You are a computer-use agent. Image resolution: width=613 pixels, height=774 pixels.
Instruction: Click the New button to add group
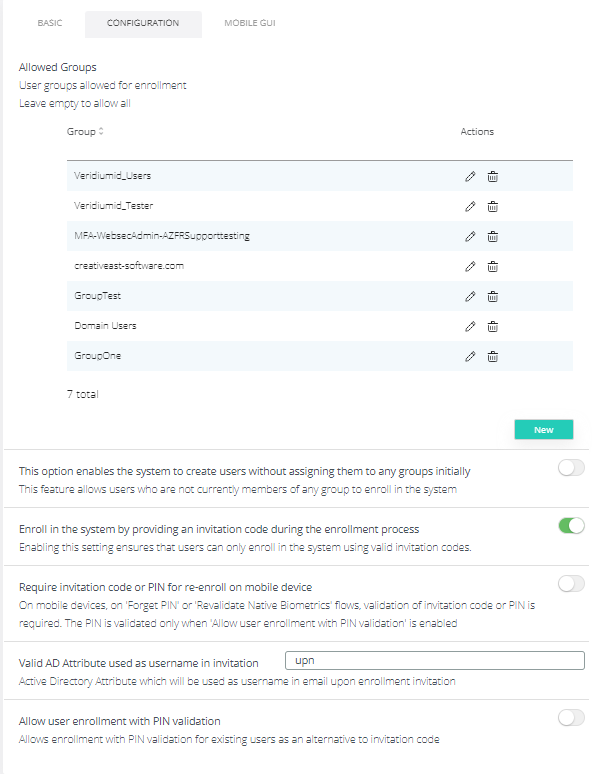(543, 430)
